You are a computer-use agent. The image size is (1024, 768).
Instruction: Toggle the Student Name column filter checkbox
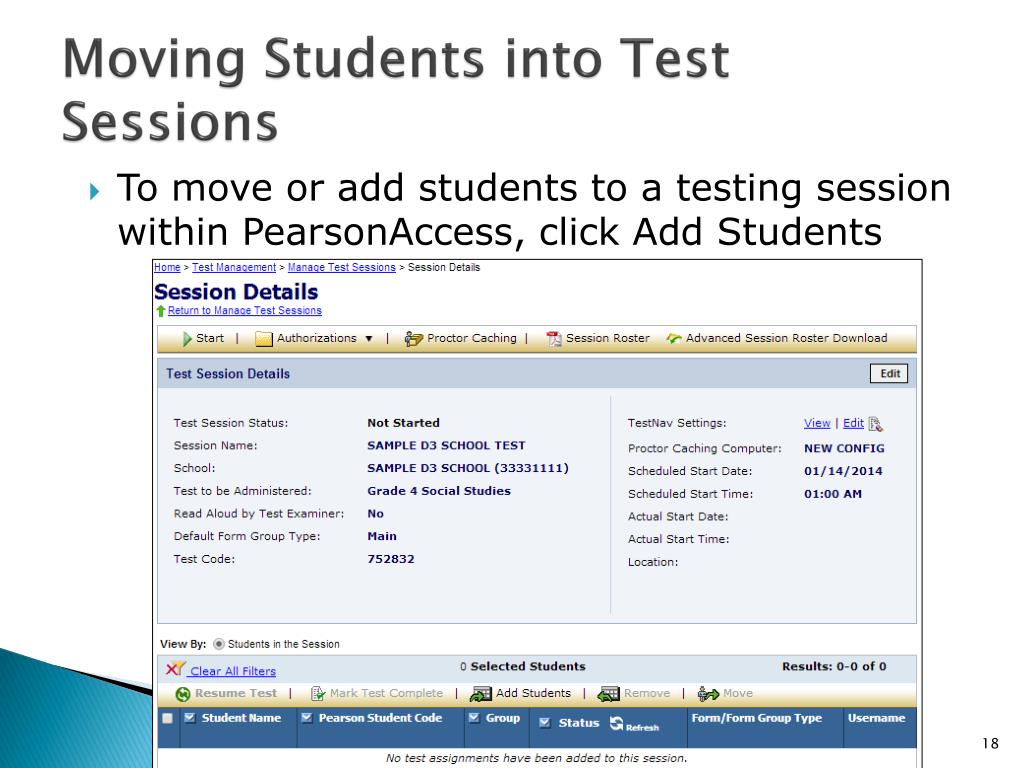coord(190,718)
